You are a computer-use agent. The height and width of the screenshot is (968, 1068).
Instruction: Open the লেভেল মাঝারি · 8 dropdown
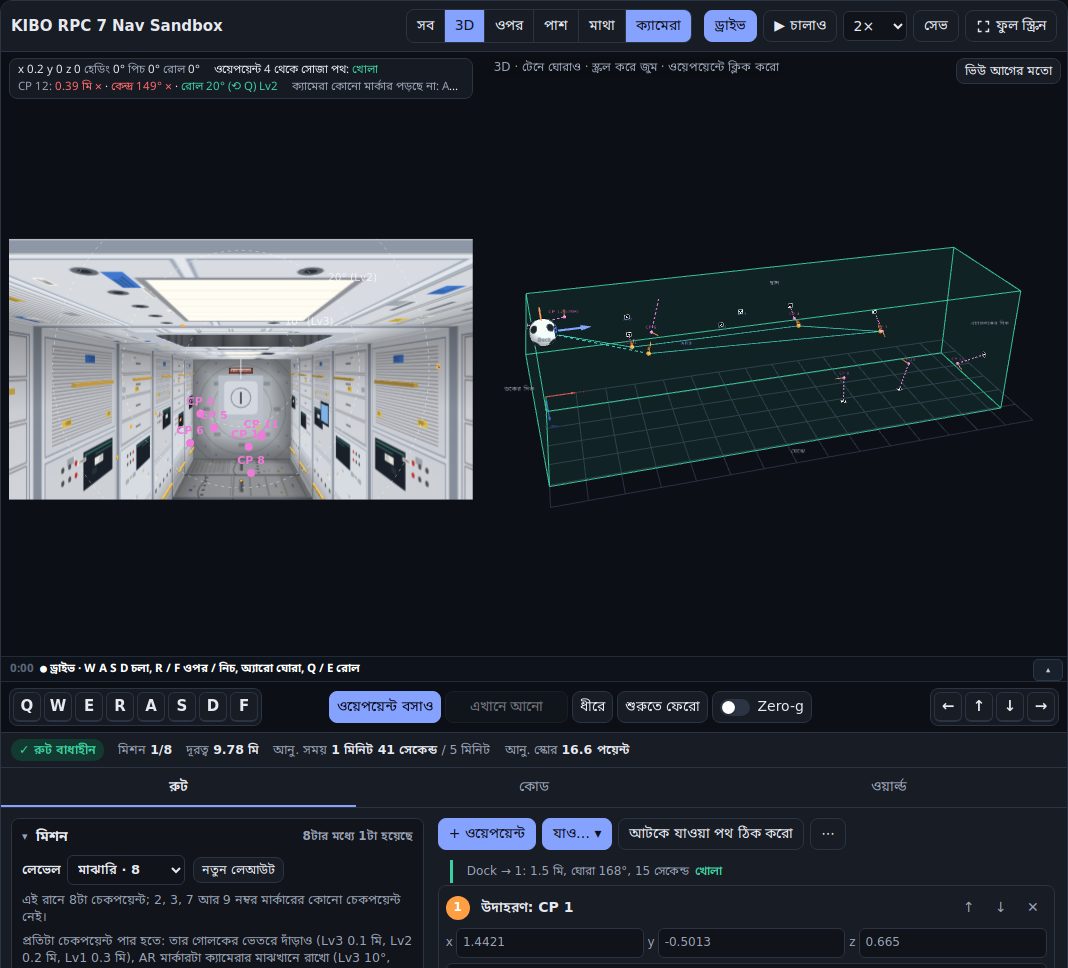pos(126,870)
